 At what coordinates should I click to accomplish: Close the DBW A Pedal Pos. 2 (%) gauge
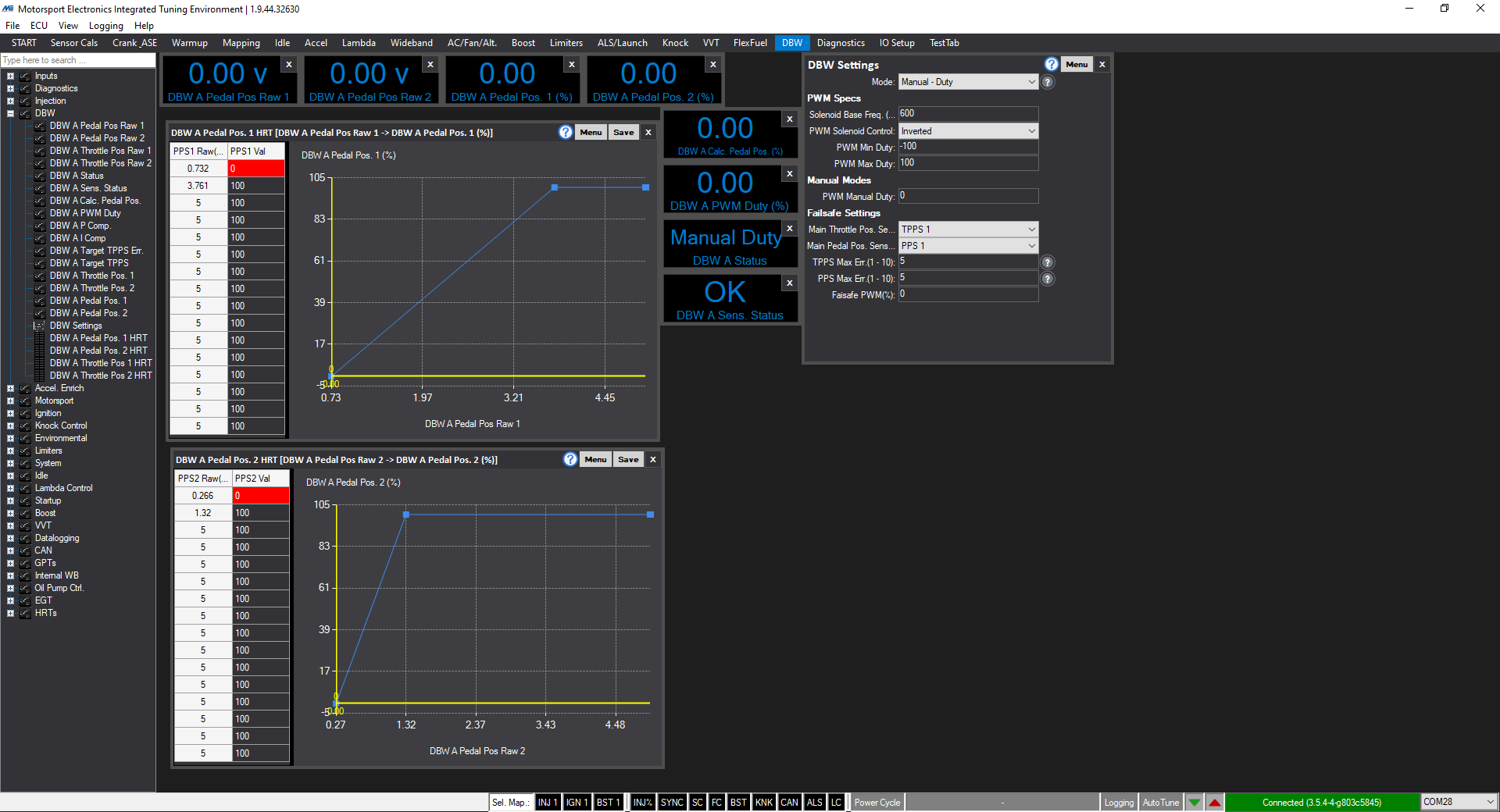713,65
